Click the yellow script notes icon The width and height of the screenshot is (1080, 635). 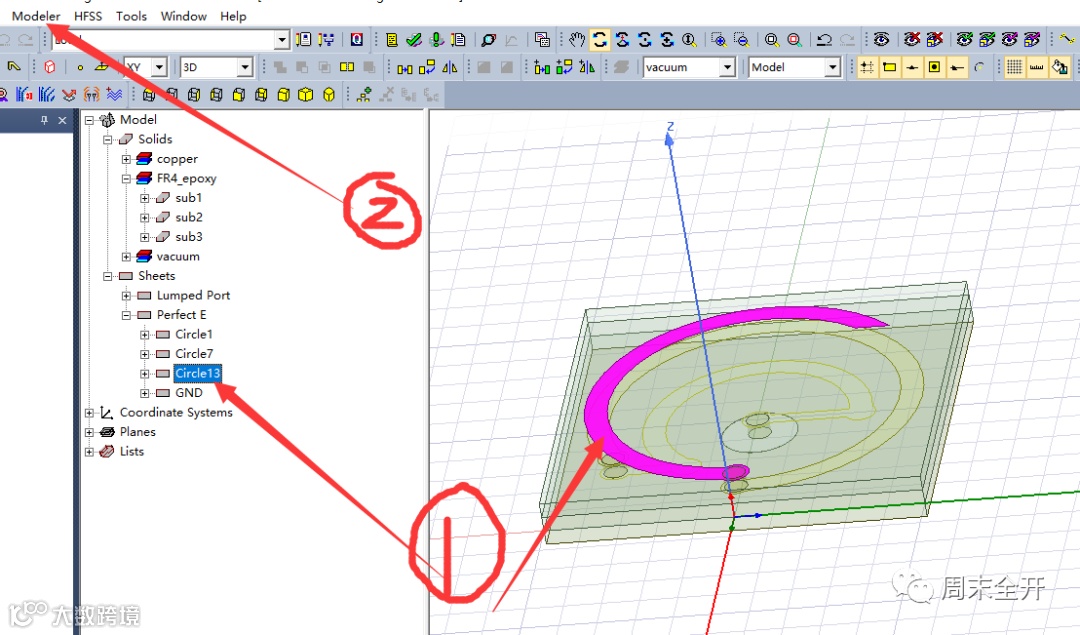(x=392, y=40)
